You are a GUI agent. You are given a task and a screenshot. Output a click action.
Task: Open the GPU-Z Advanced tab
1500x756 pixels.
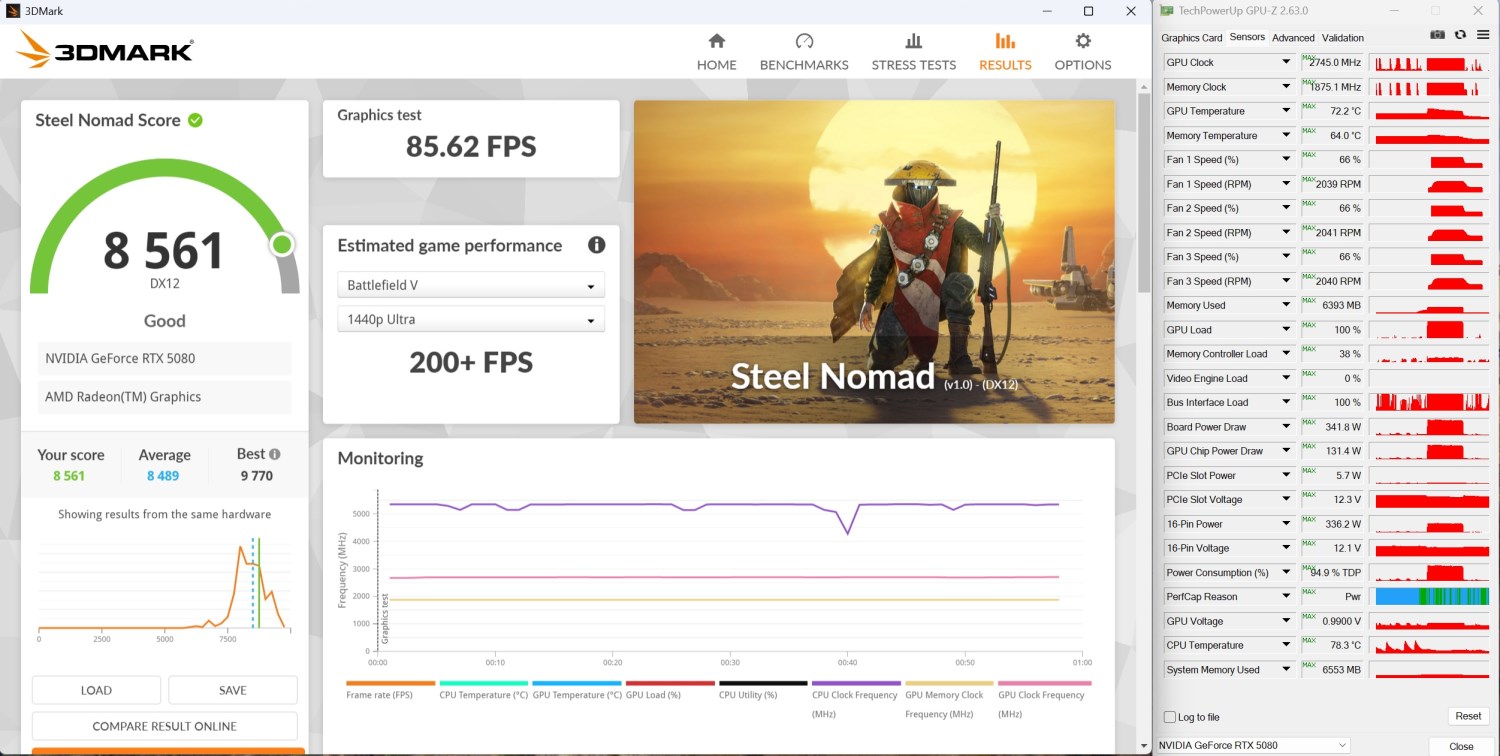(1293, 38)
